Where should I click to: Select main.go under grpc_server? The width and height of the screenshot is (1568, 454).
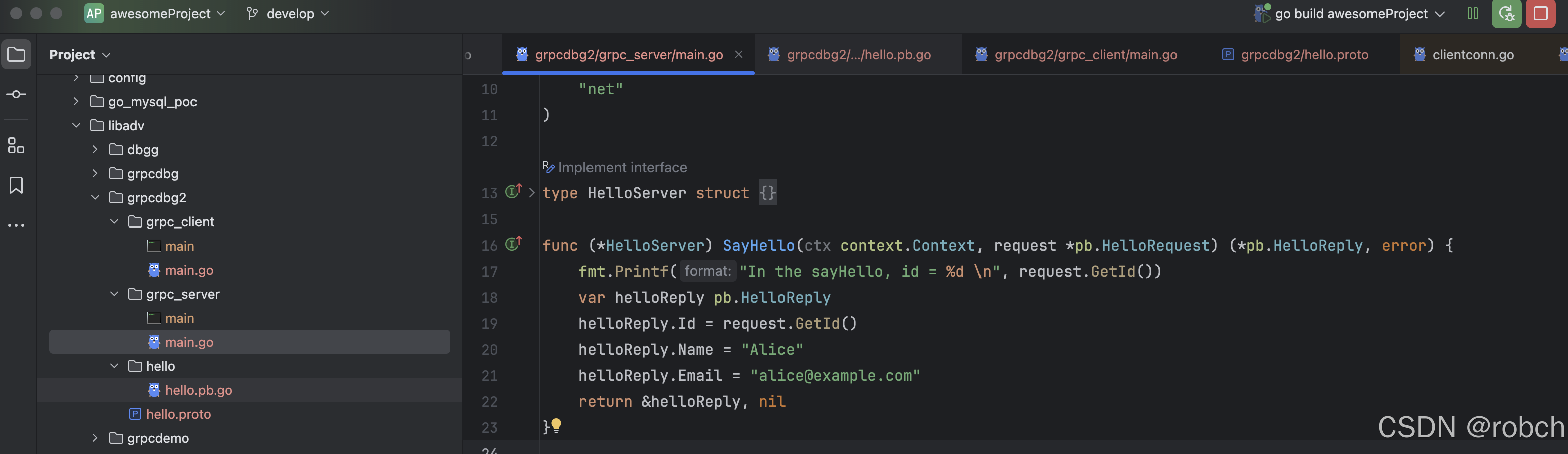pyautogui.click(x=250, y=342)
